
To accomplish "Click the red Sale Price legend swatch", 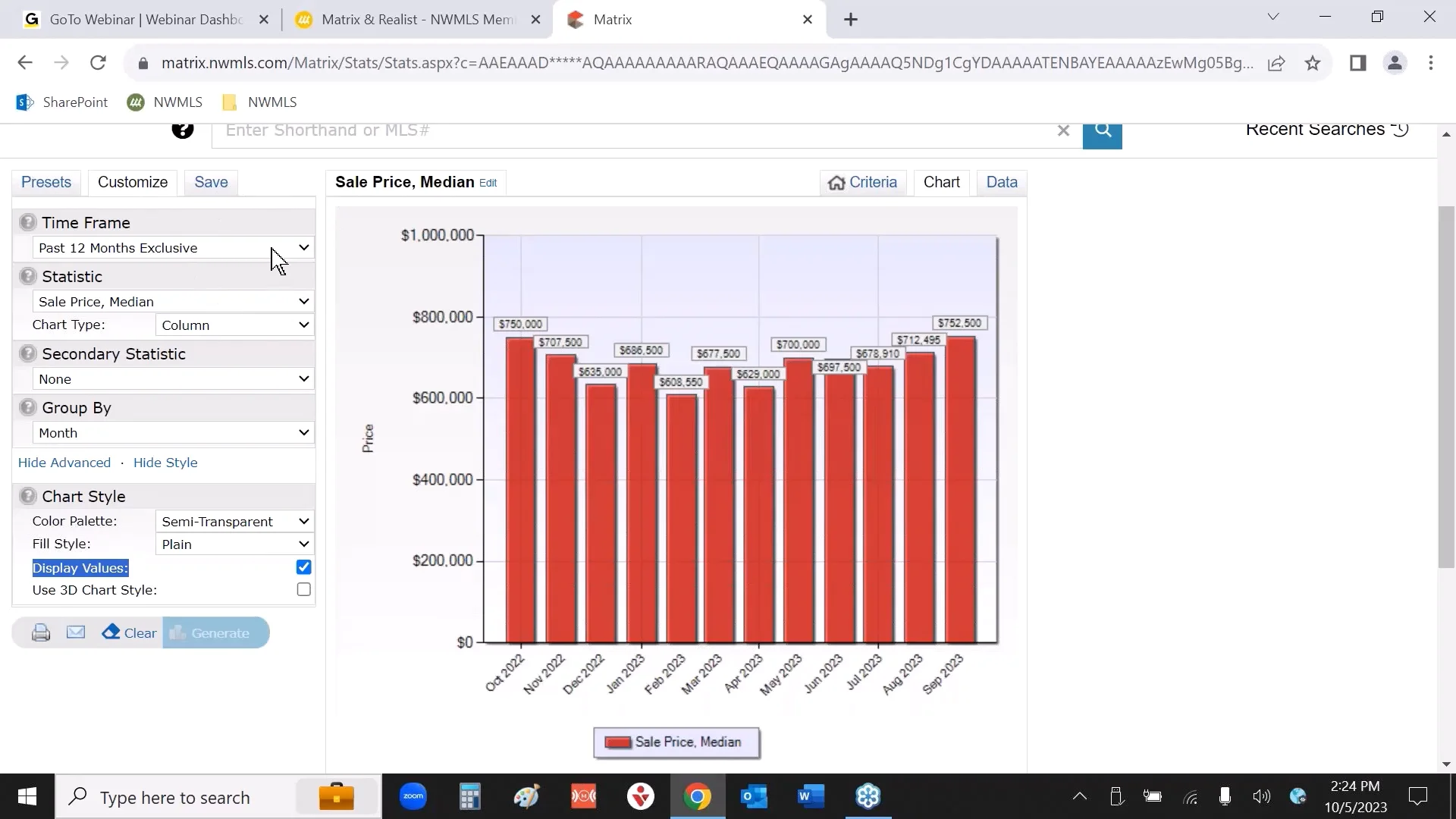I will 617,742.
